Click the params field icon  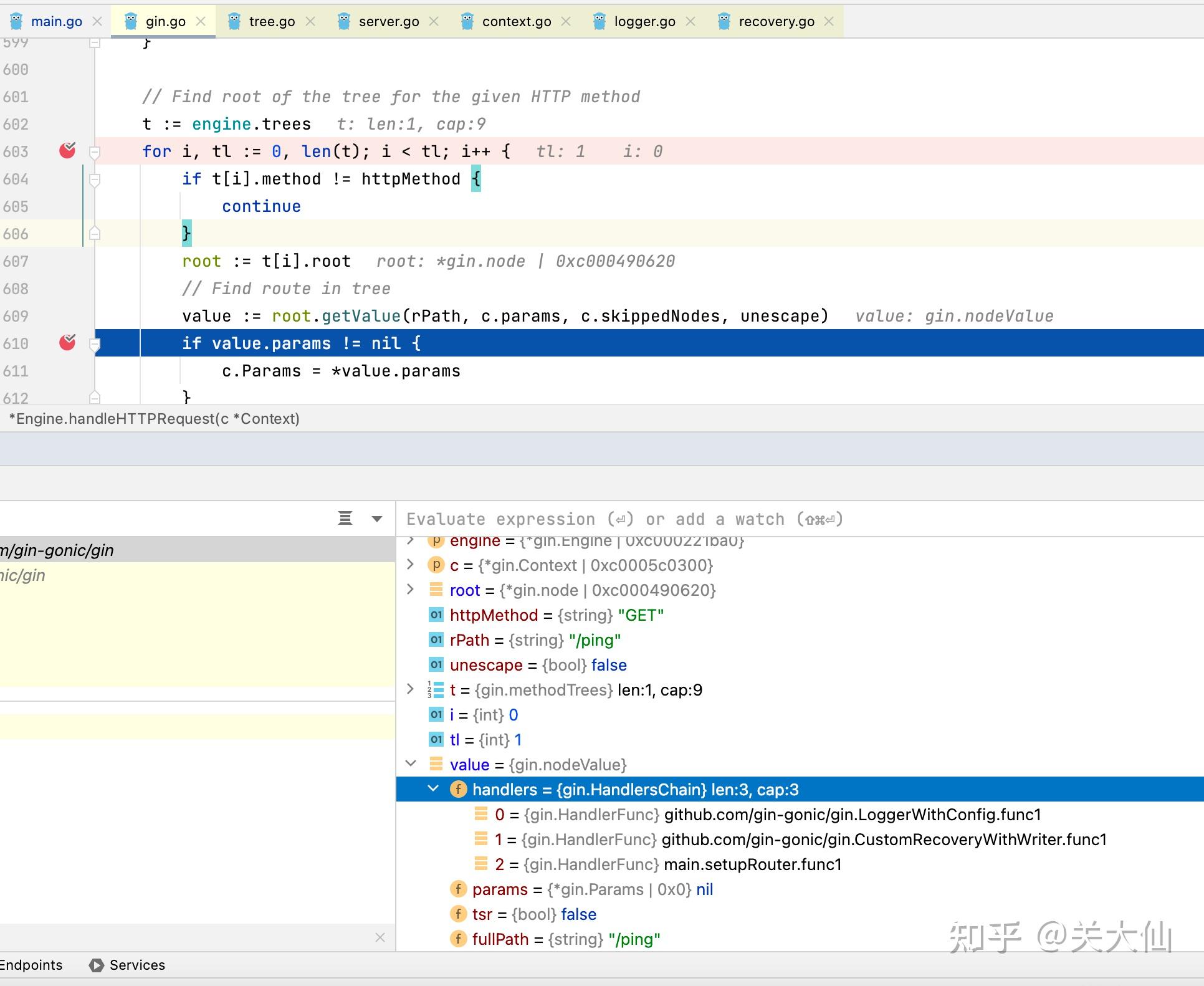pyautogui.click(x=458, y=889)
